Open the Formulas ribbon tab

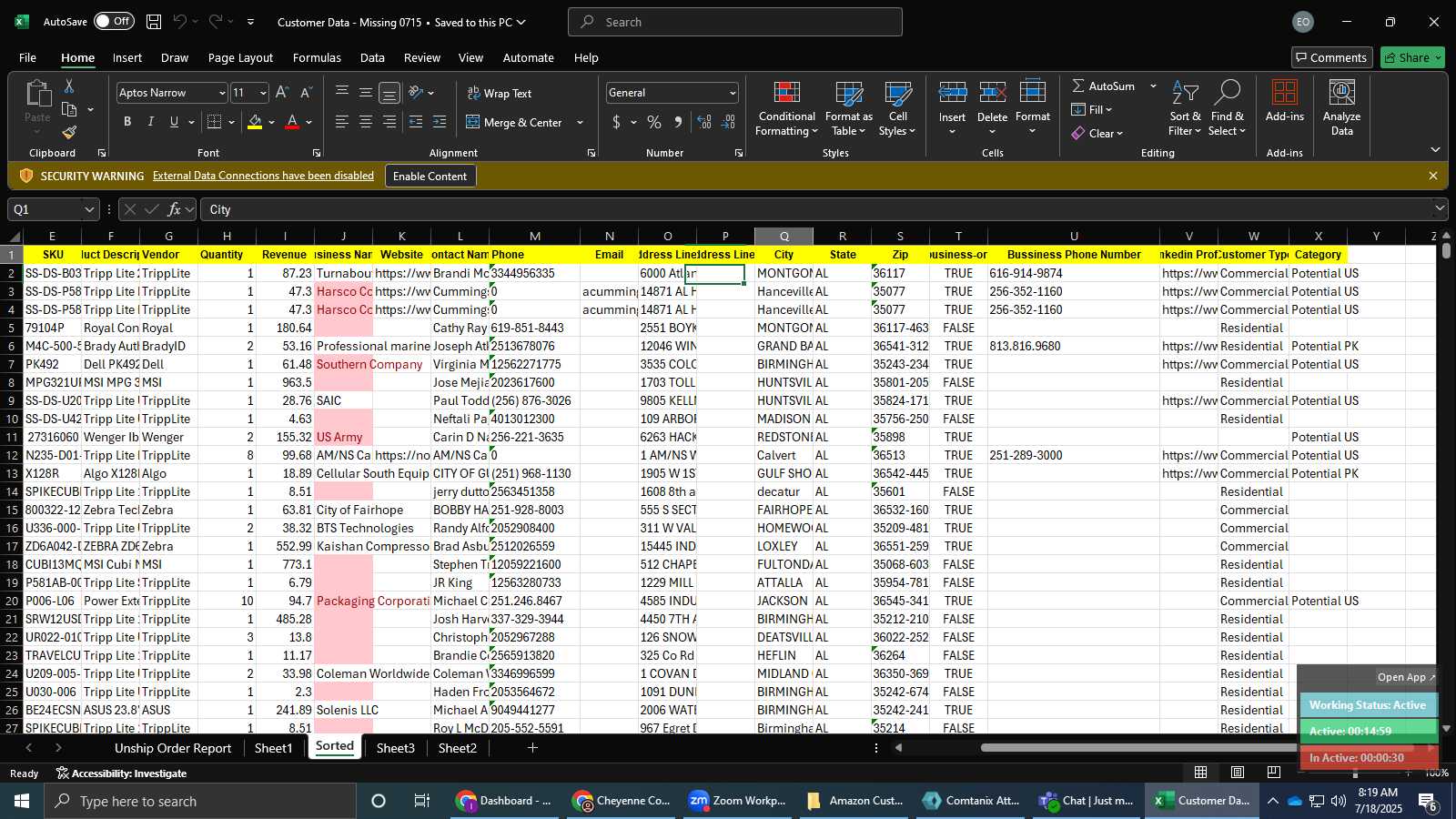(317, 57)
